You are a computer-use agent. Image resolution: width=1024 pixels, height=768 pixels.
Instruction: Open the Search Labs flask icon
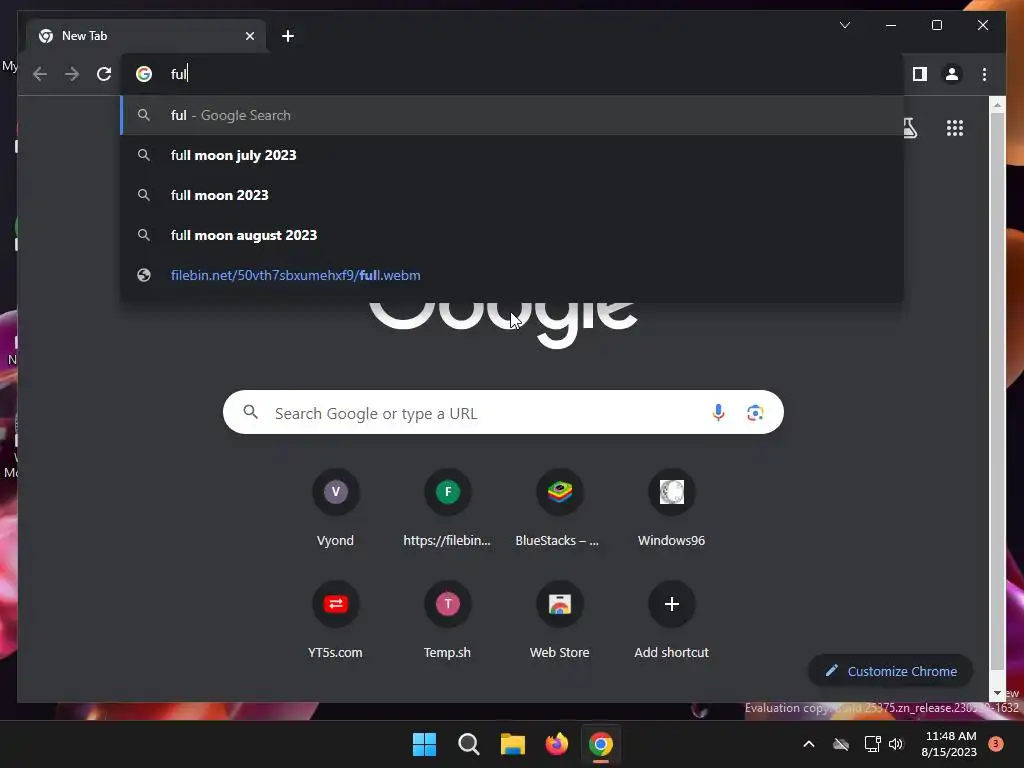[x=910, y=128]
